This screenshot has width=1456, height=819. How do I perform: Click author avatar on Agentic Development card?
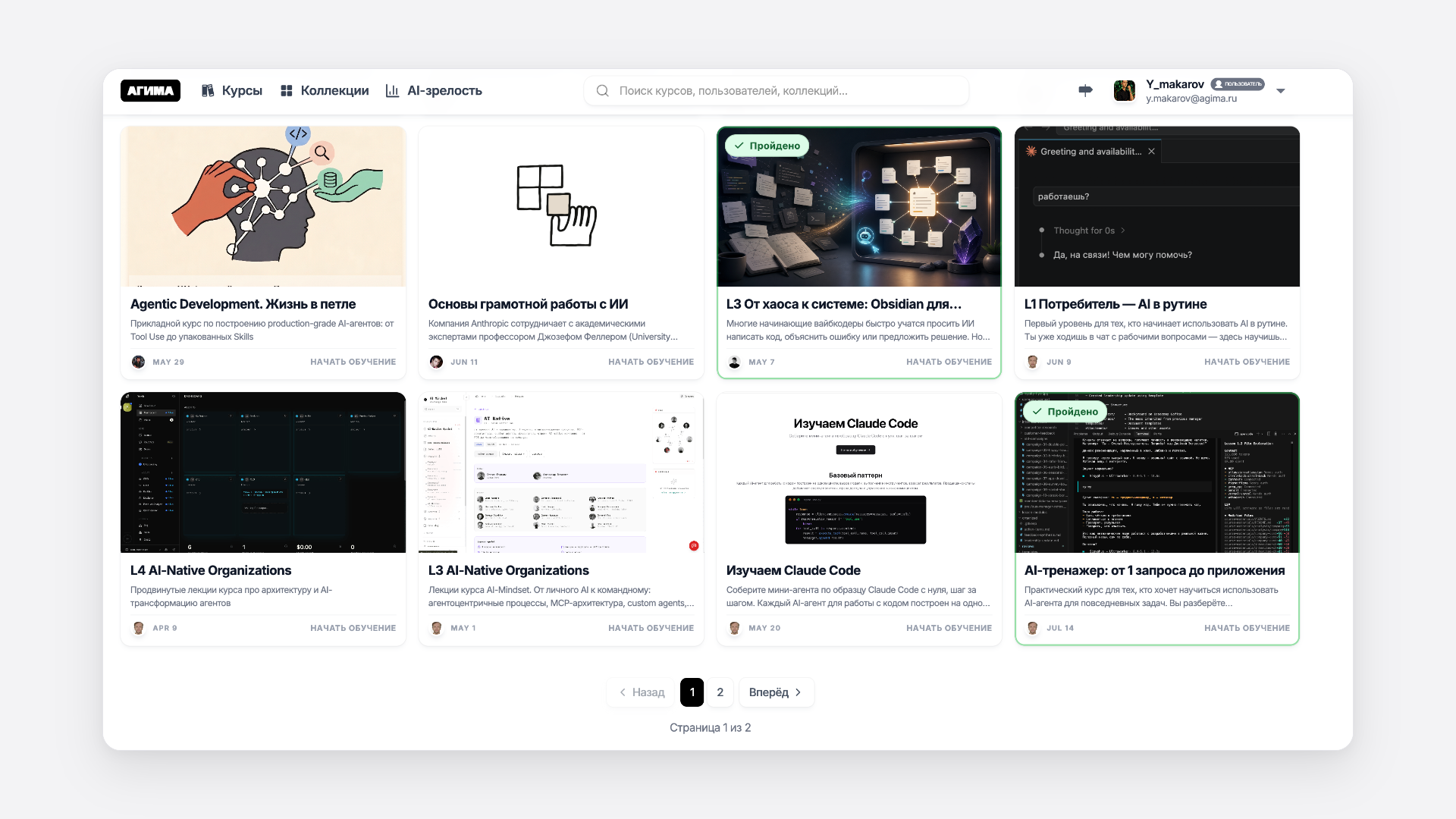tap(138, 362)
